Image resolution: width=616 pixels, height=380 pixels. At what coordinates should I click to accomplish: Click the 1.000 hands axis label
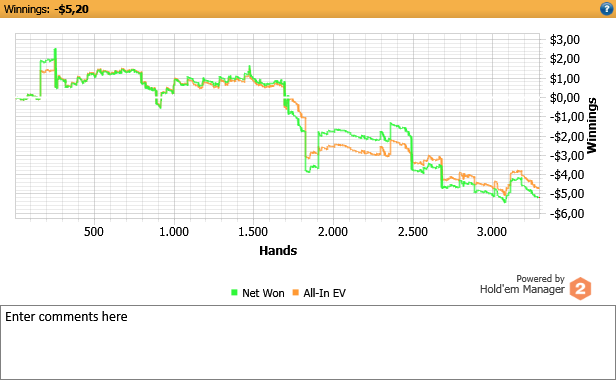point(174,232)
